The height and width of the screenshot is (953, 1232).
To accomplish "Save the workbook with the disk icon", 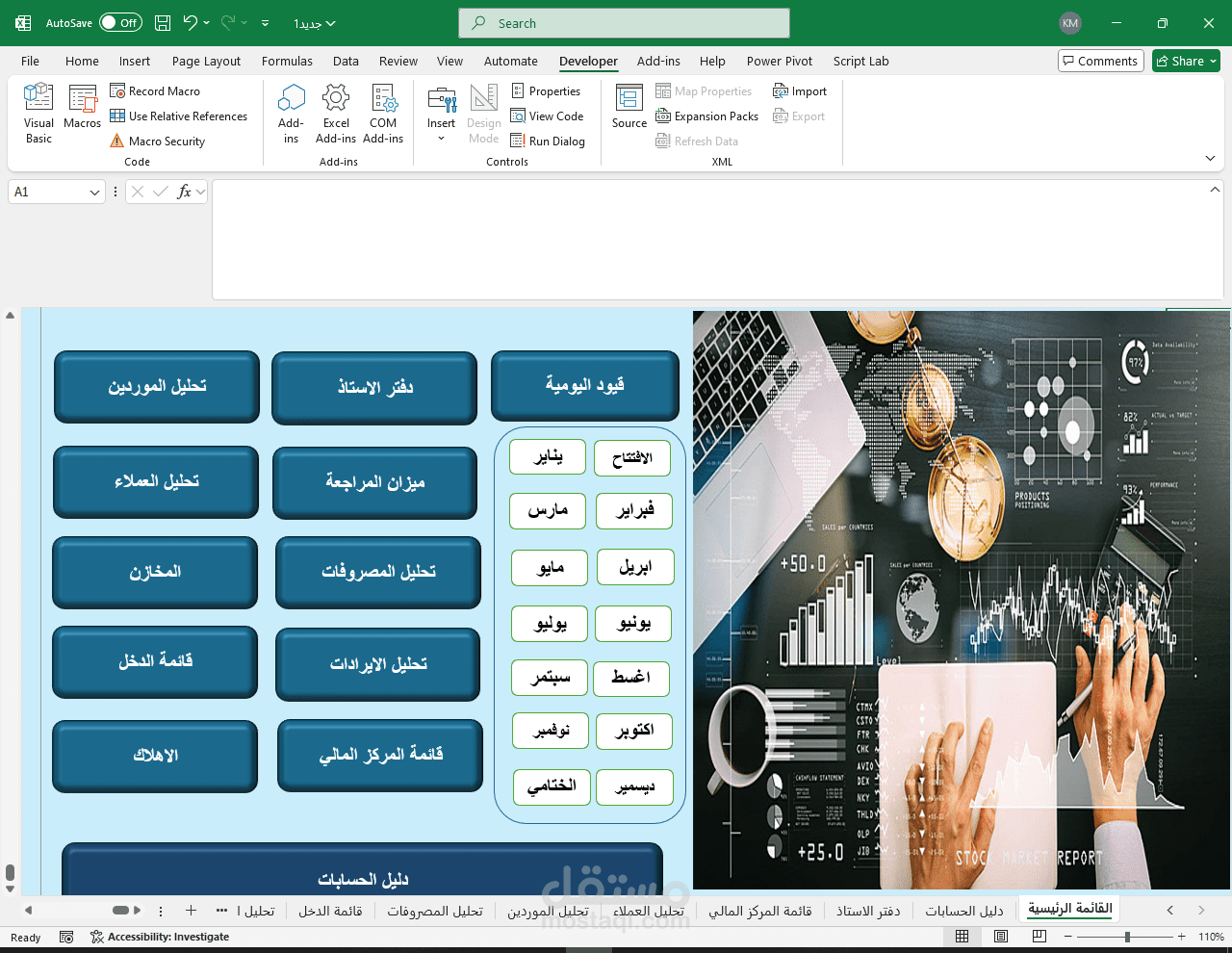I will pos(163,23).
